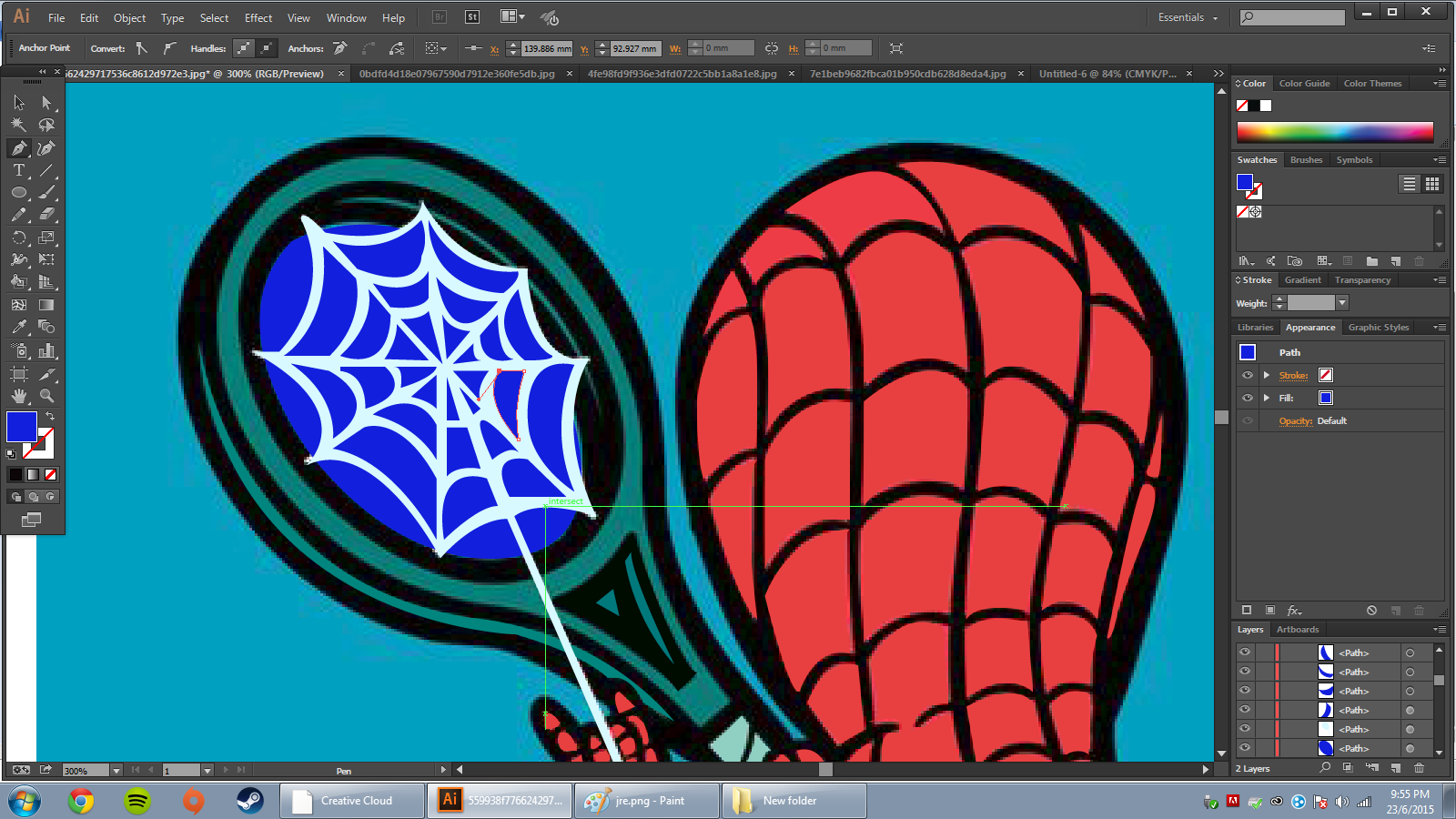Select the Eraser tool
Image resolution: width=1456 pixels, height=819 pixels.
point(46,215)
